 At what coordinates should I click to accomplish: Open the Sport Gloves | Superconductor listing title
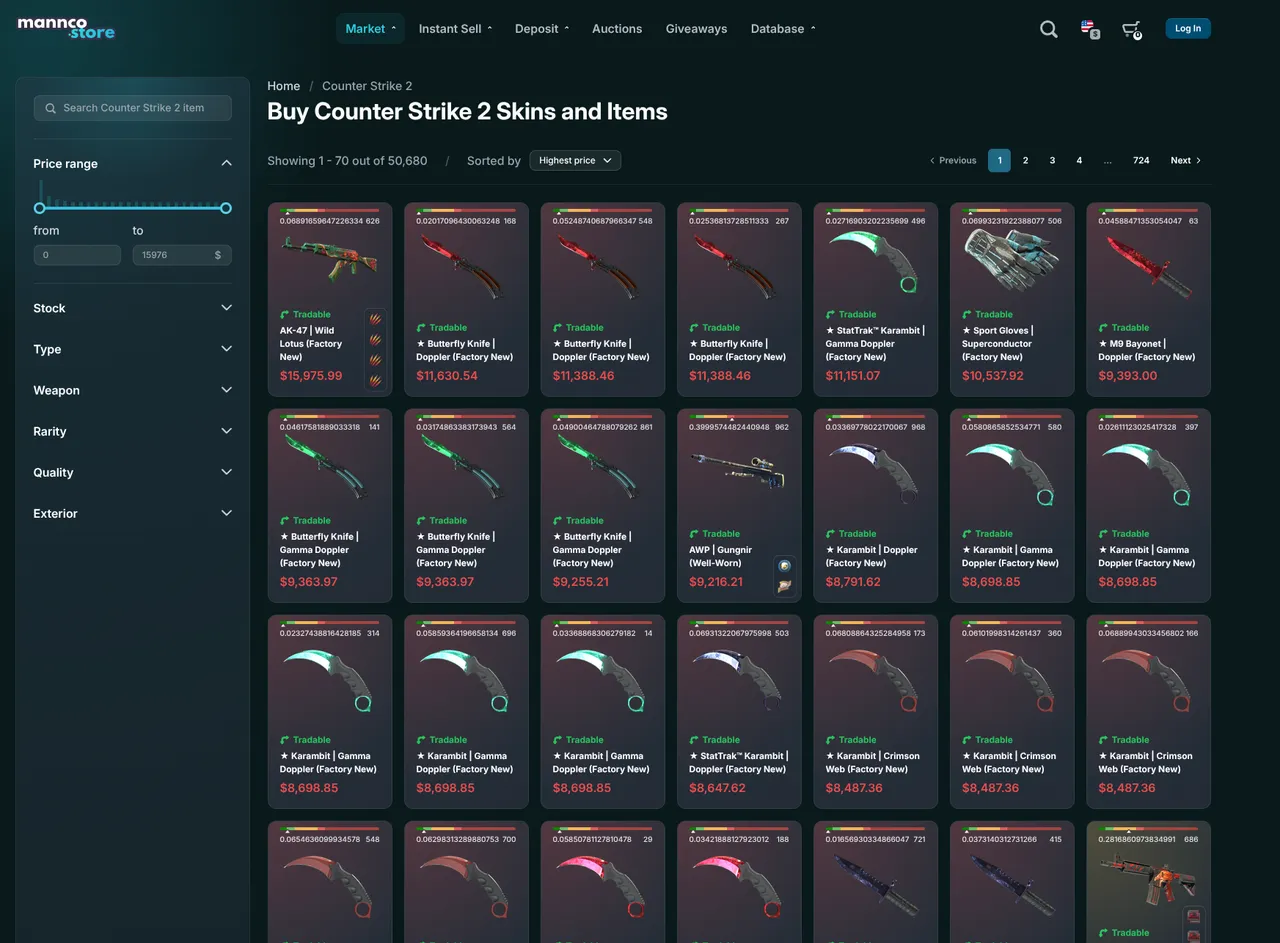[x=998, y=343]
